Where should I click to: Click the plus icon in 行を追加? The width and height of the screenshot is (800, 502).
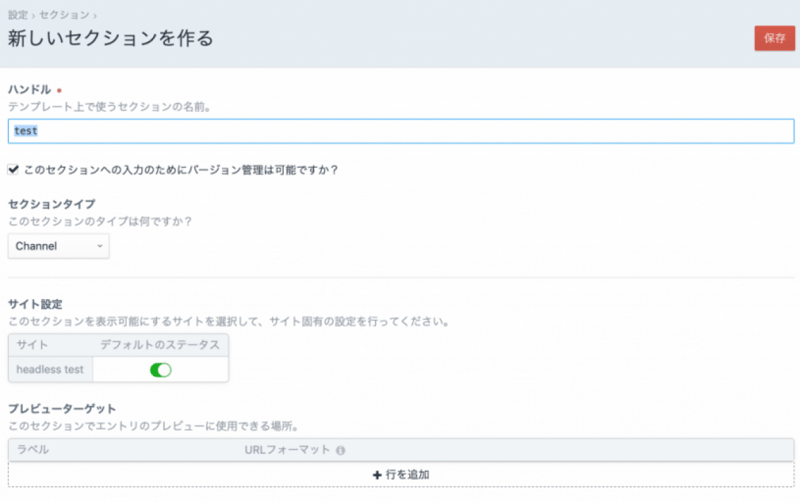pyautogui.click(x=376, y=474)
